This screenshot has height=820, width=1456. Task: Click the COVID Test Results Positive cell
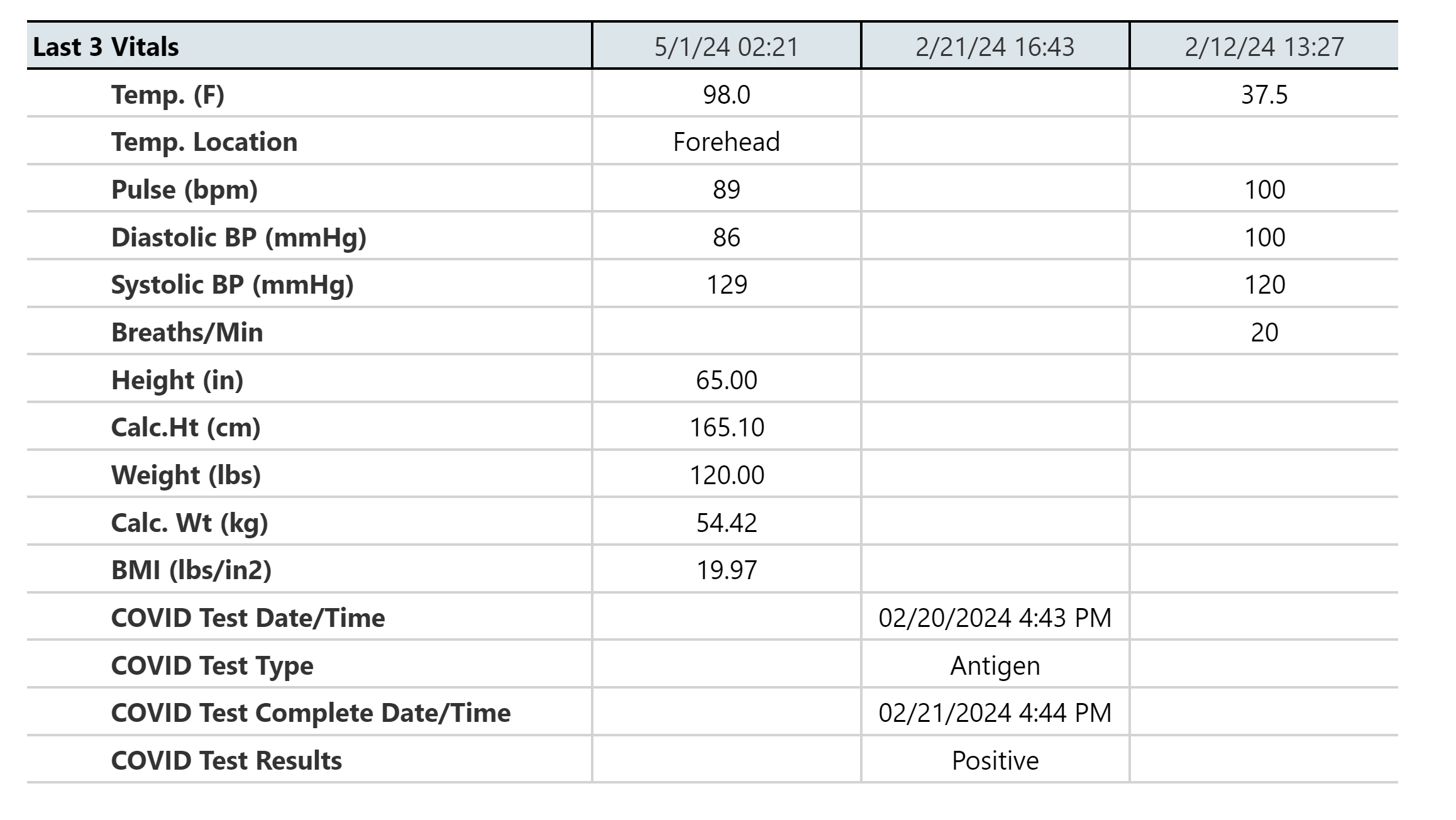click(995, 761)
